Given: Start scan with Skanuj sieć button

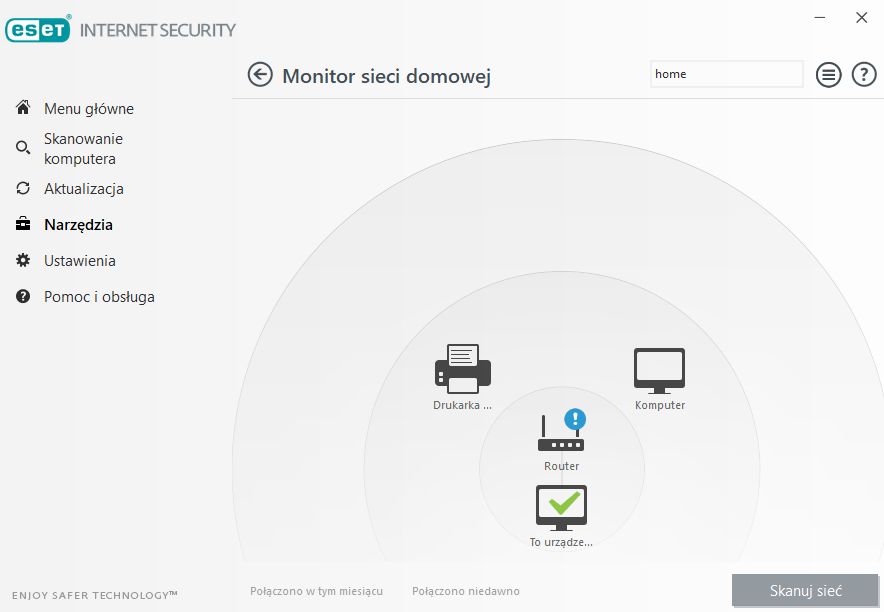Looking at the screenshot, I should point(805,591).
